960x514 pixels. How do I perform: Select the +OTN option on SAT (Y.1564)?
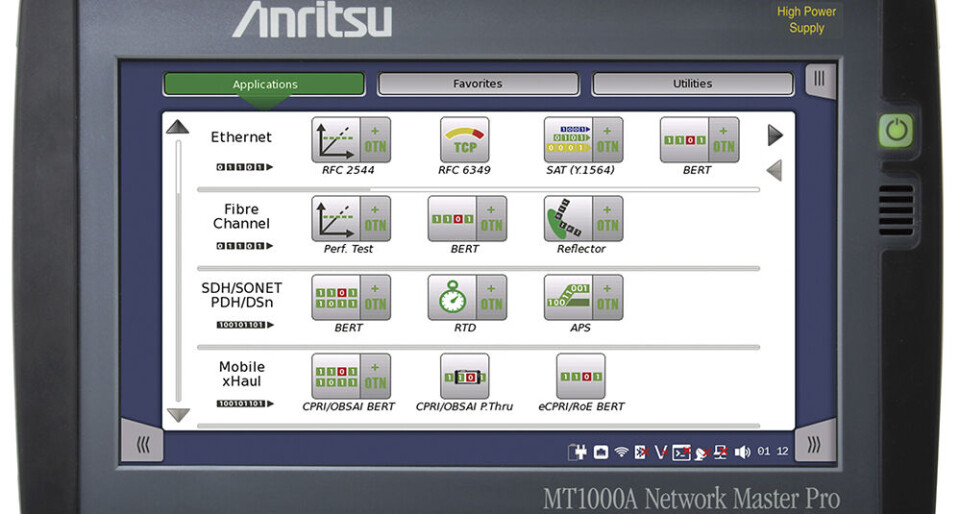coord(608,140)
